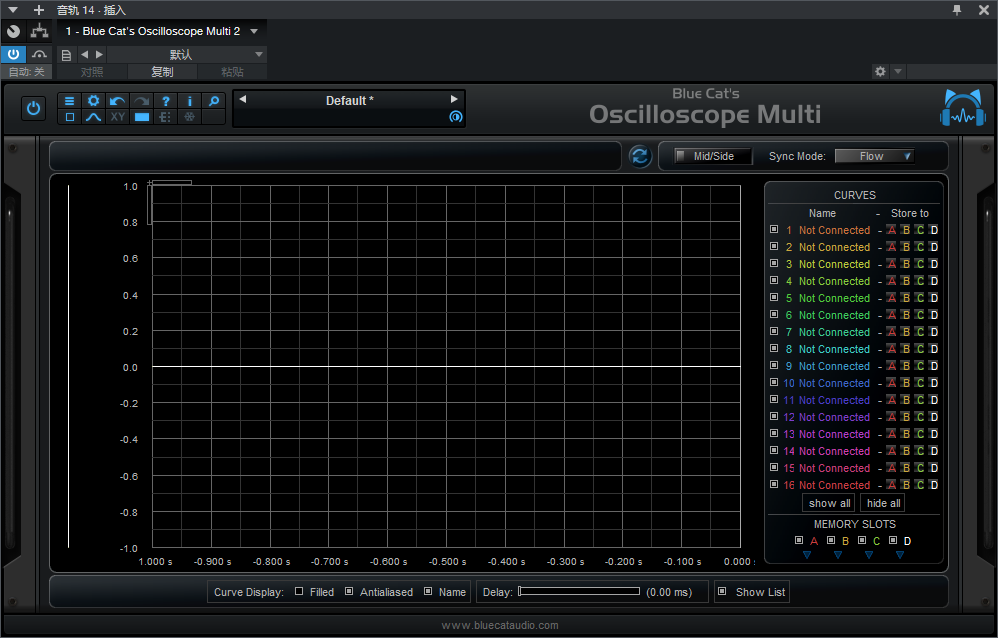
Task: Pin the plugin window
Action: pyautogui.click(x=957, y=10)
